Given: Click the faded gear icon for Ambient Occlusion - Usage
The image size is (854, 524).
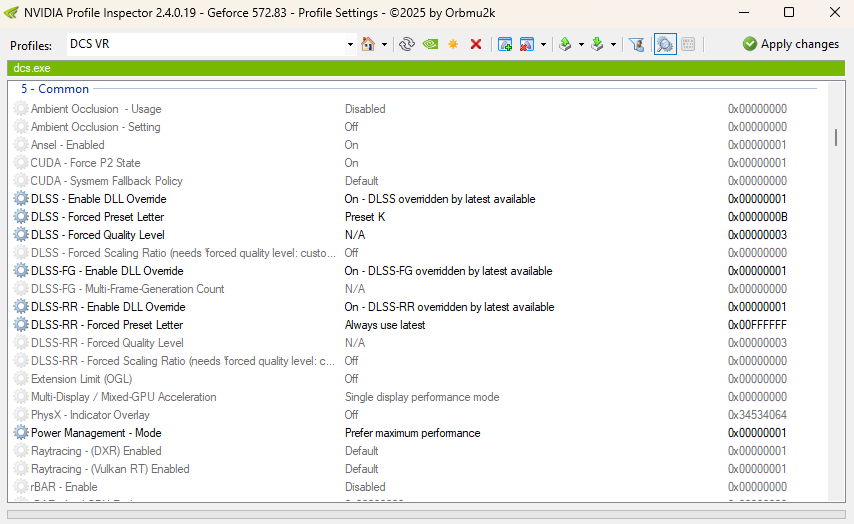Looking at the screenshot, I should point(21,109).
